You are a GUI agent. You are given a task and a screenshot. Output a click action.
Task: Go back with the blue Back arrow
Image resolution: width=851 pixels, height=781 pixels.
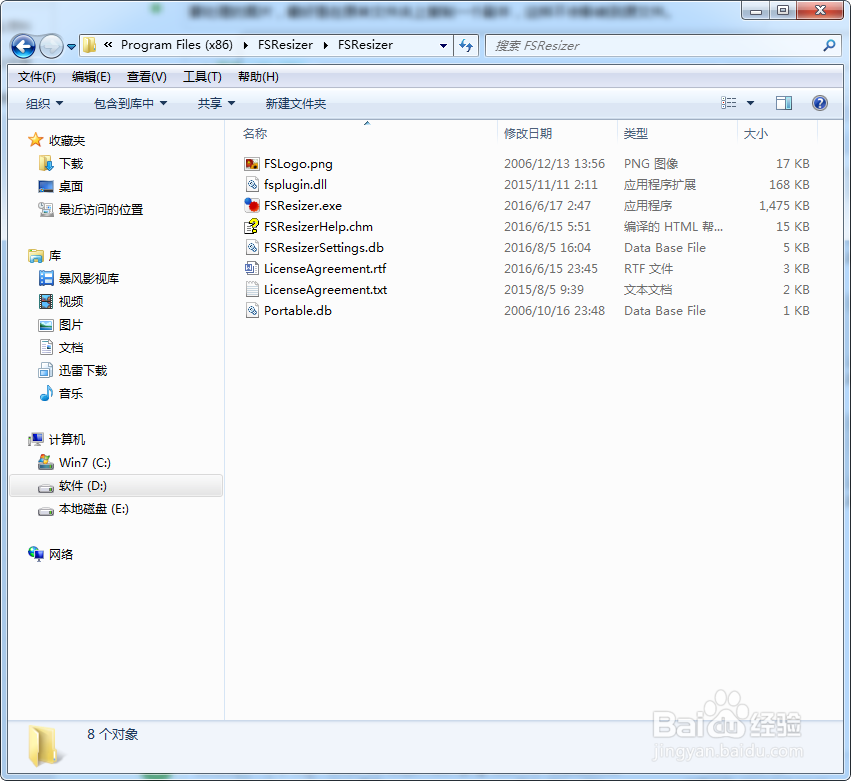[x=23, y=46]
